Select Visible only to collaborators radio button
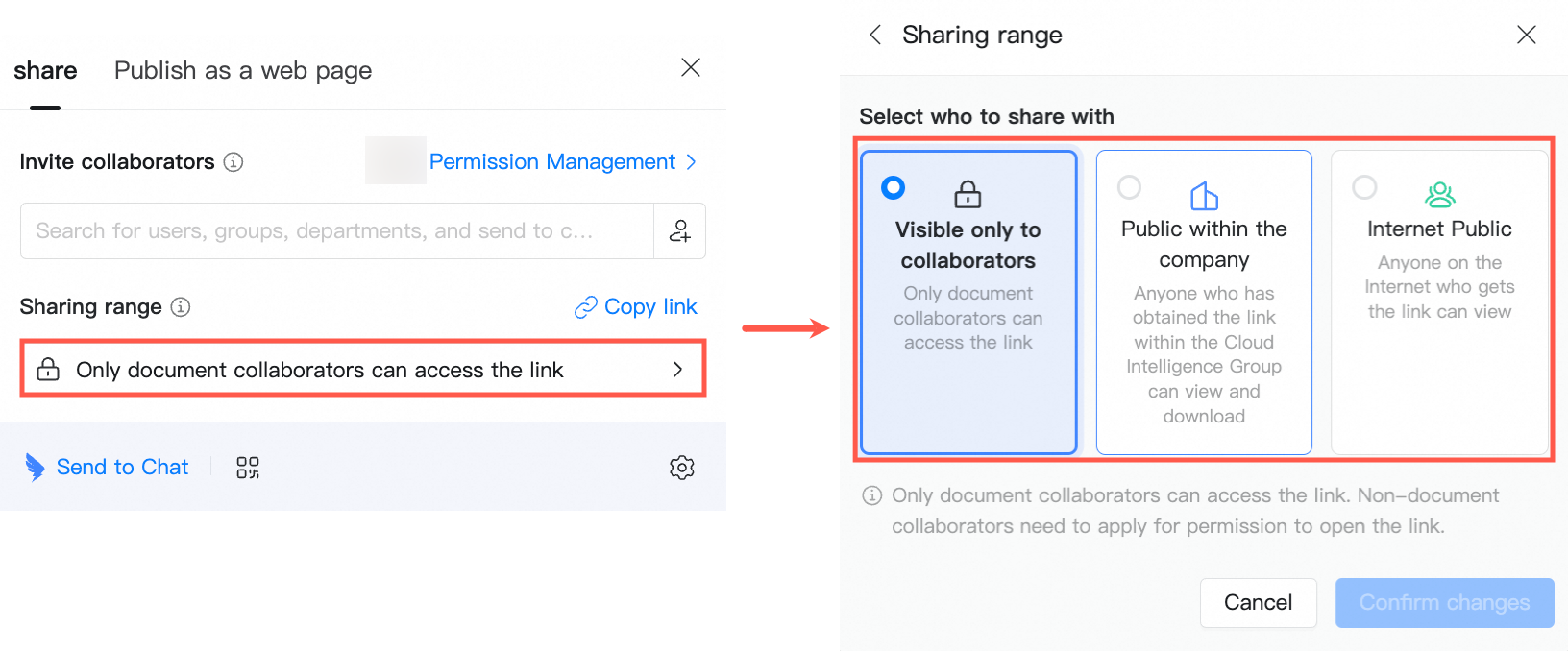The width and height of the screenshot is (1568, 651). click(x=894, y=187)
